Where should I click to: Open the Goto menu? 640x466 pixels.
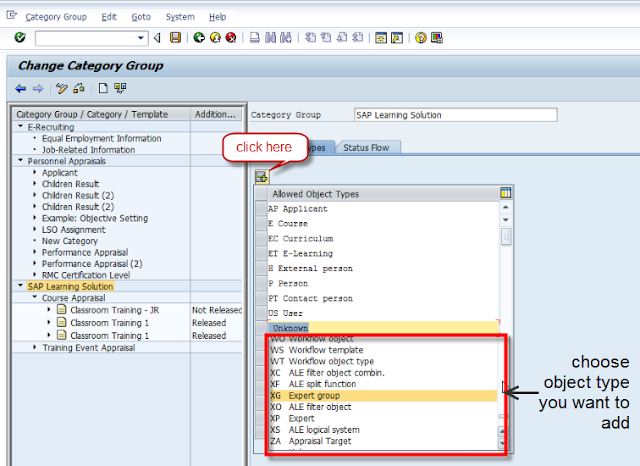click(x=141, y=17)
